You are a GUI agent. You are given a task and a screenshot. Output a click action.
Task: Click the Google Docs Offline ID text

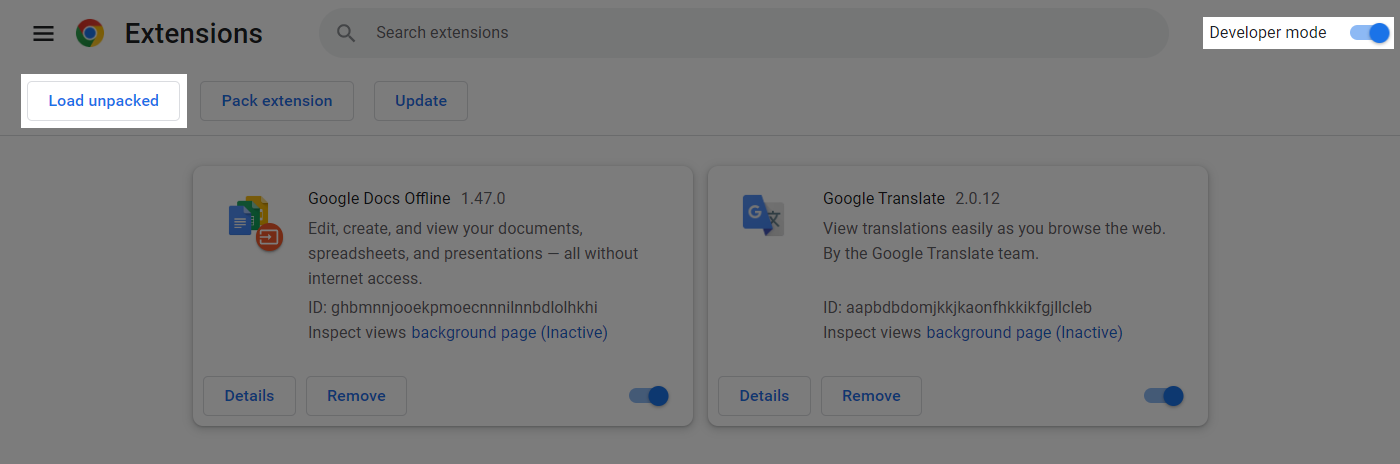pyautogui.click(x=452, y=307)
